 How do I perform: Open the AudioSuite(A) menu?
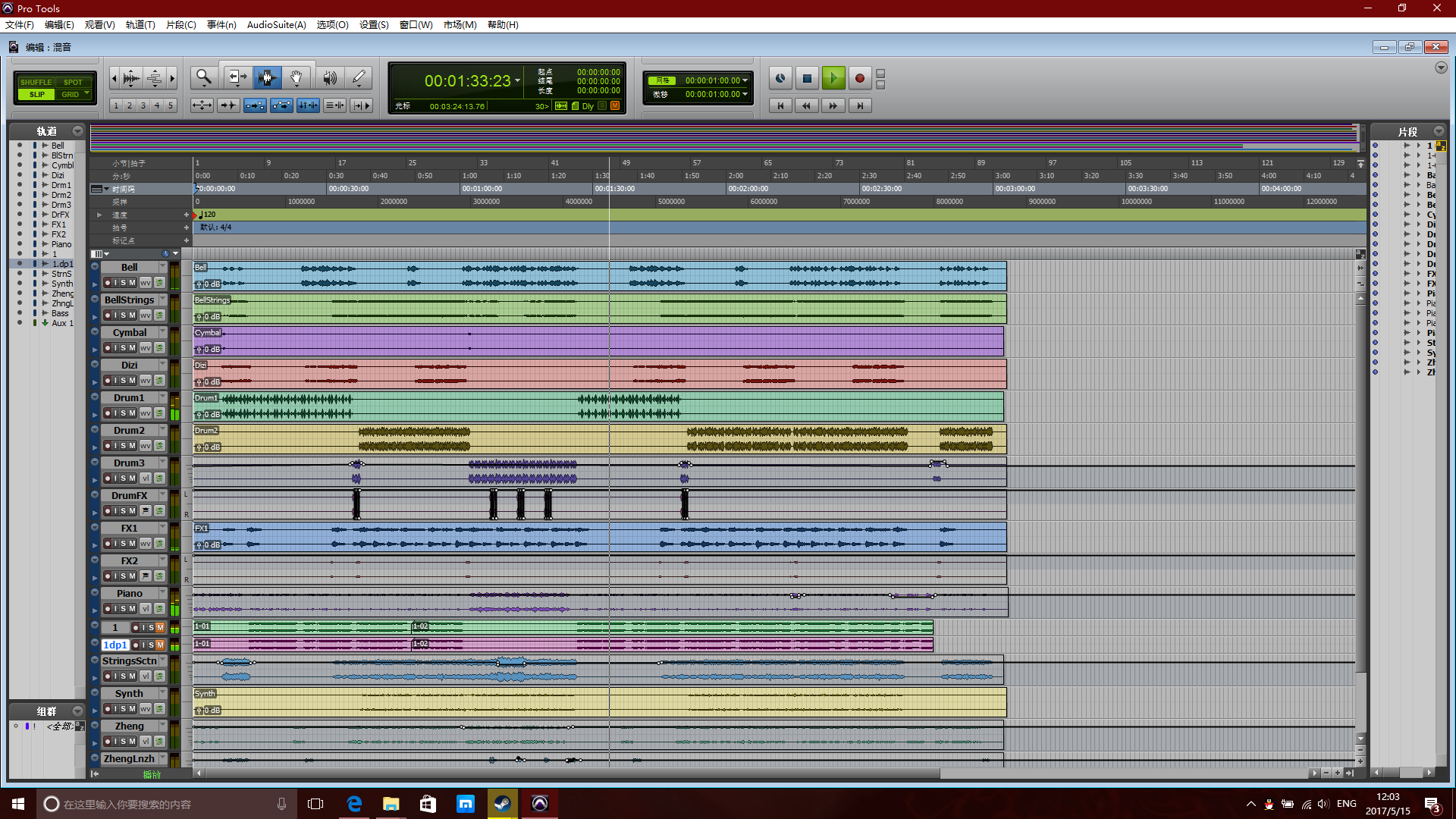click(276, 25)
